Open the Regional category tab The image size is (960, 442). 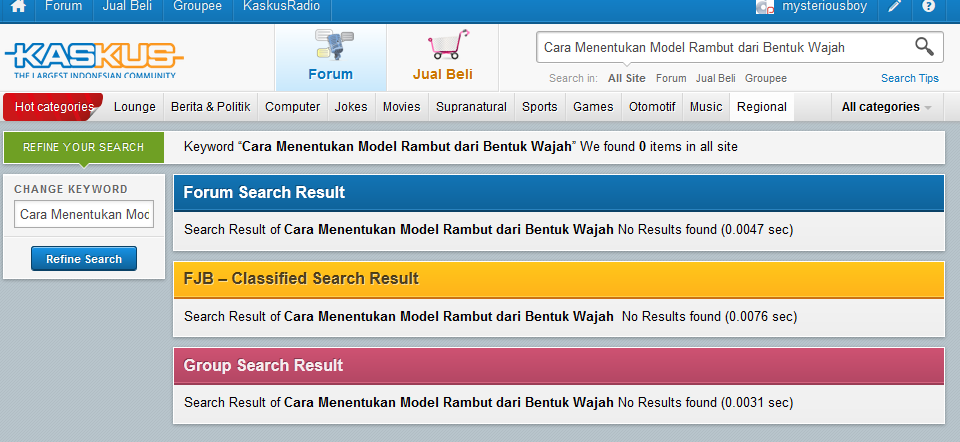click(x=761, y=107)
